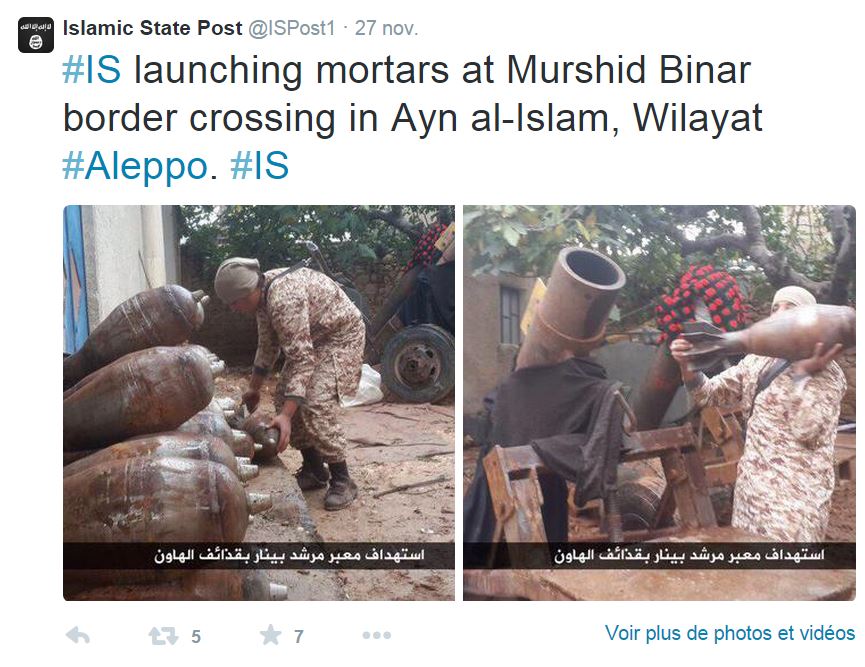Click the Arabic caption on the right photo
This screenshot has height=667, width=865.
click(689, 555)
